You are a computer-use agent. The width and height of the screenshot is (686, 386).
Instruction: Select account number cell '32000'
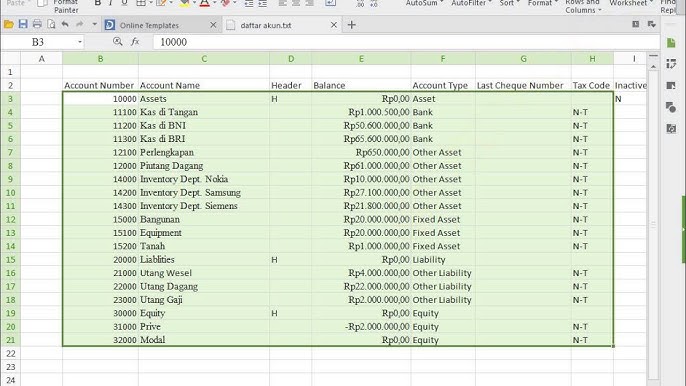pos(100,340)
